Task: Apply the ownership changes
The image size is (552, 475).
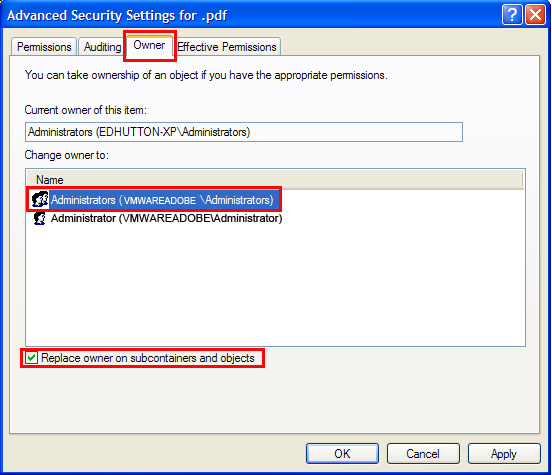Action: coord(504,454)
